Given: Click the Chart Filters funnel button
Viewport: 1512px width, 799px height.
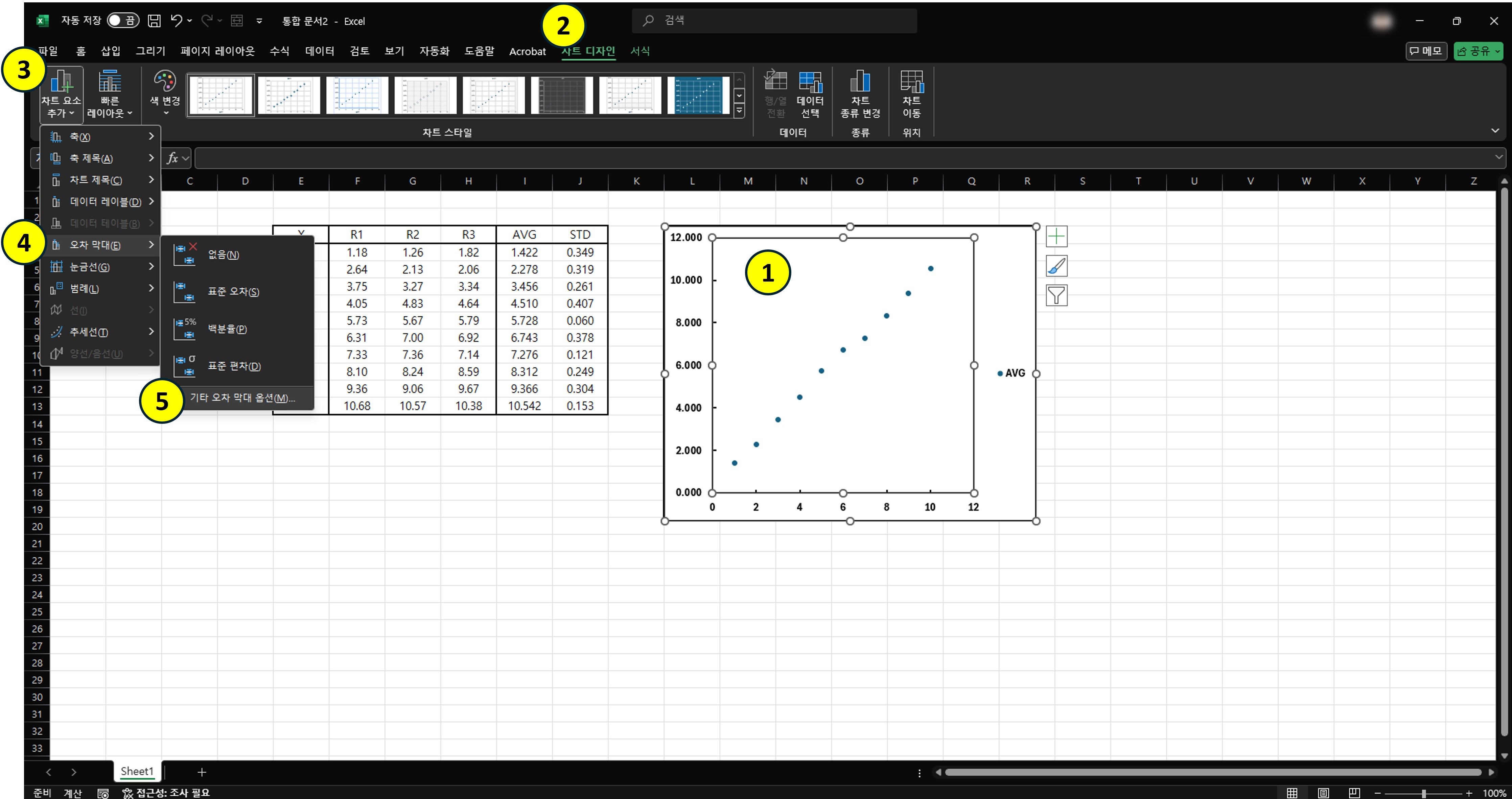Looking at the screenshot, I should (1056, 295).
